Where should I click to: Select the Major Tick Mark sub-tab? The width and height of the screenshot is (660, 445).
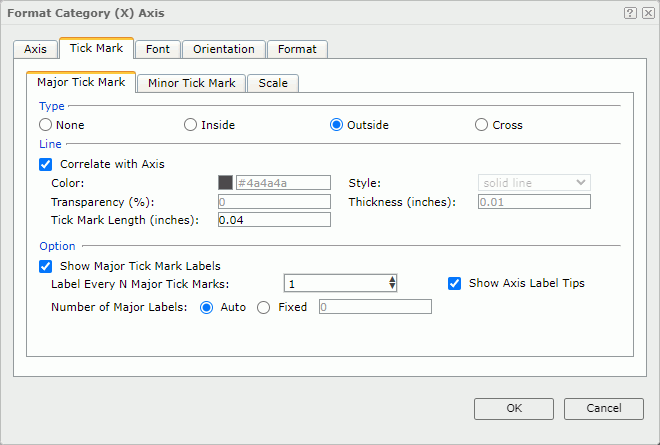pos(81,82)
